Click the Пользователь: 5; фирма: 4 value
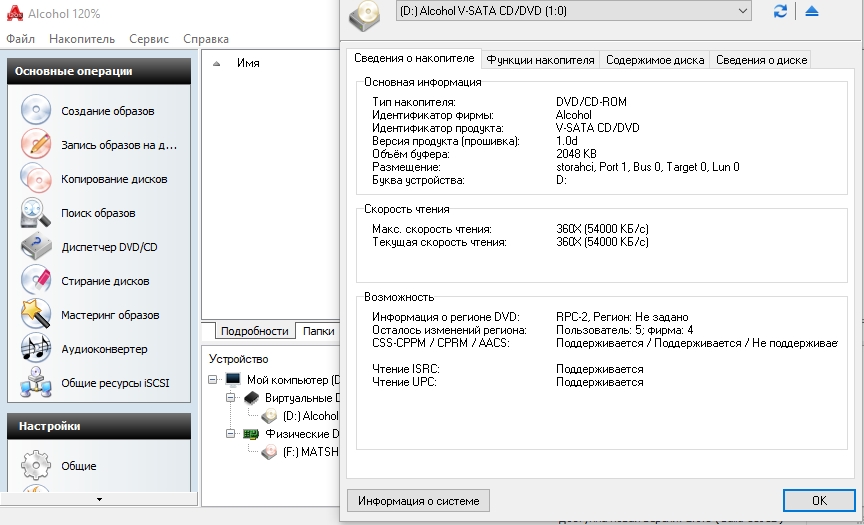Viewport: 864px width, 525px height. 624,330
